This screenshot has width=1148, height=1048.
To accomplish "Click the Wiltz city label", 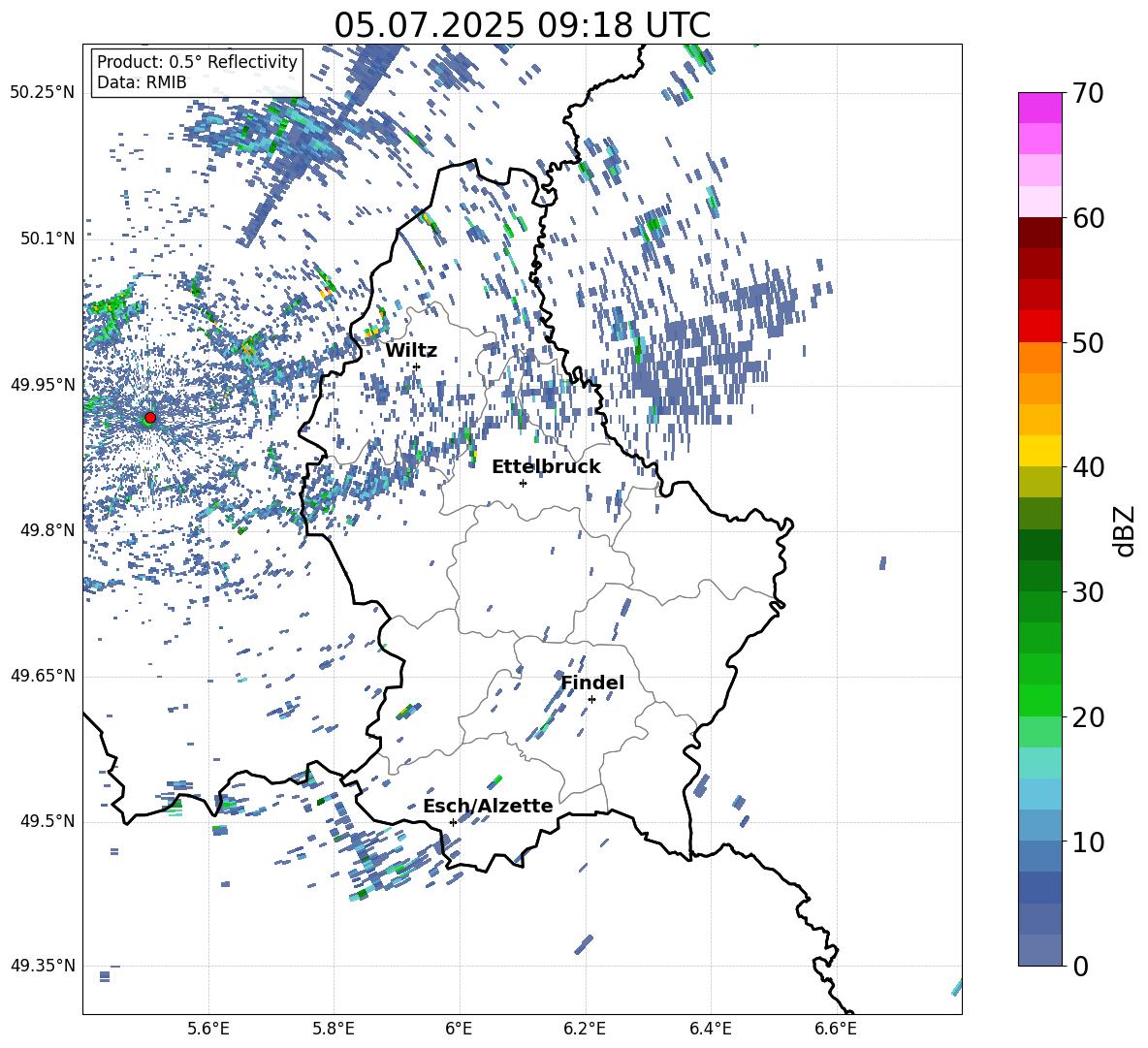I will tap(411, 351).
